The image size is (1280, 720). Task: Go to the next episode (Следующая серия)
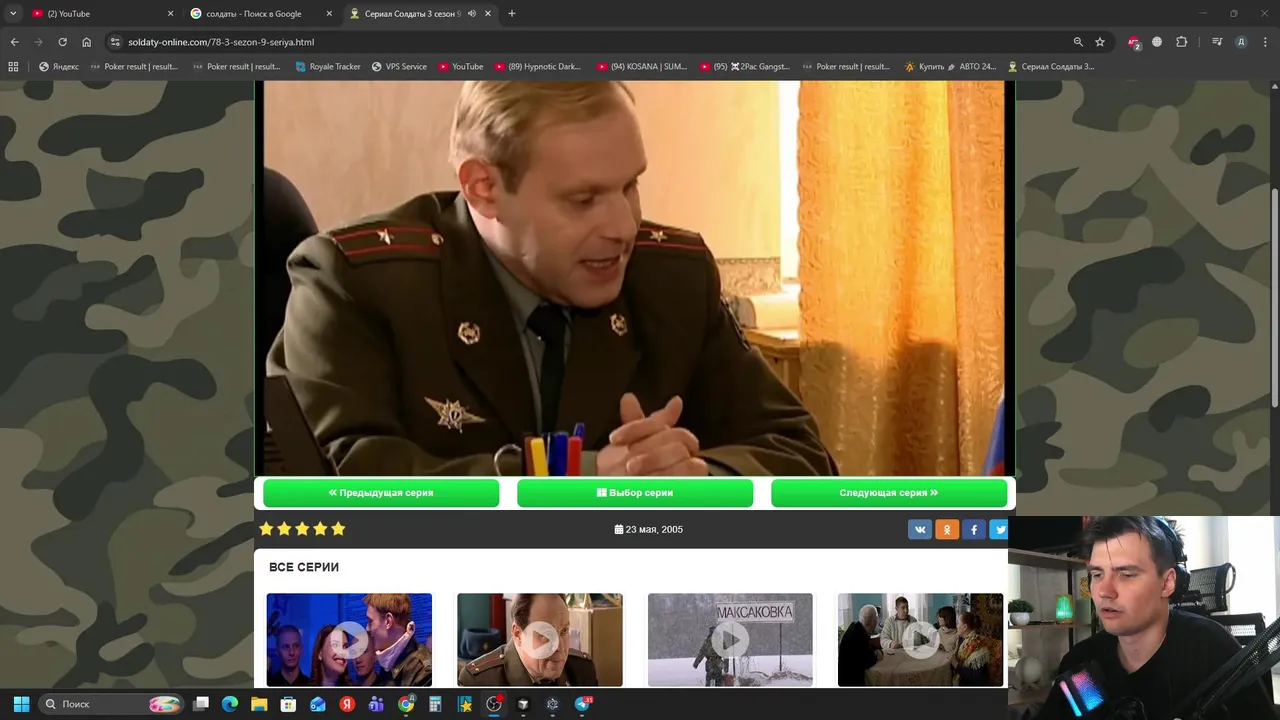889,493
